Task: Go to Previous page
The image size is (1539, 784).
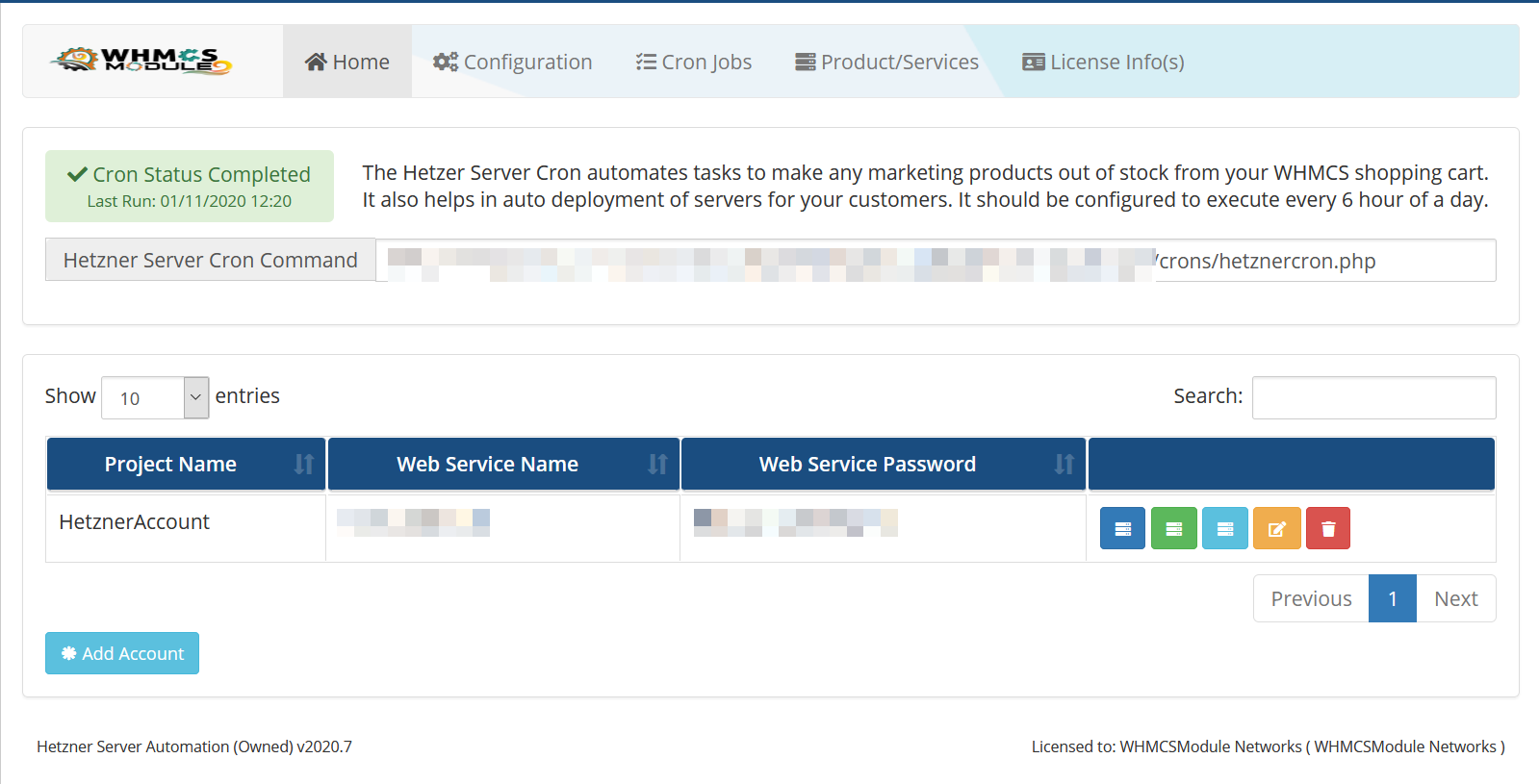Action: [1311, 598]
